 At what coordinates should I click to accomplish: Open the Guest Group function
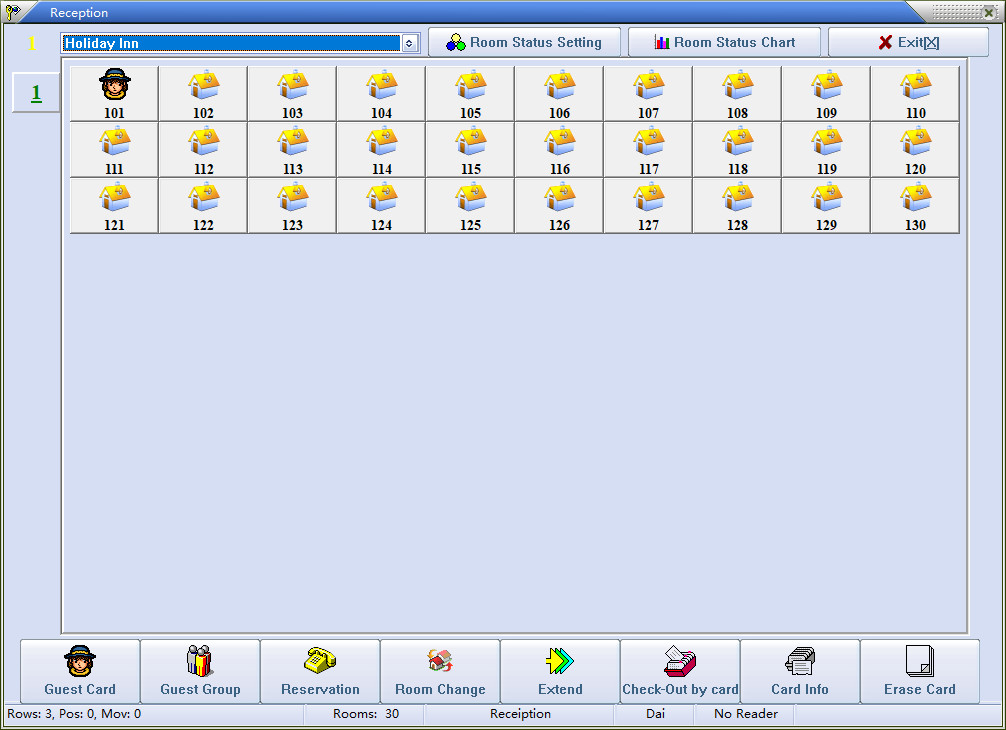[200, 671]
